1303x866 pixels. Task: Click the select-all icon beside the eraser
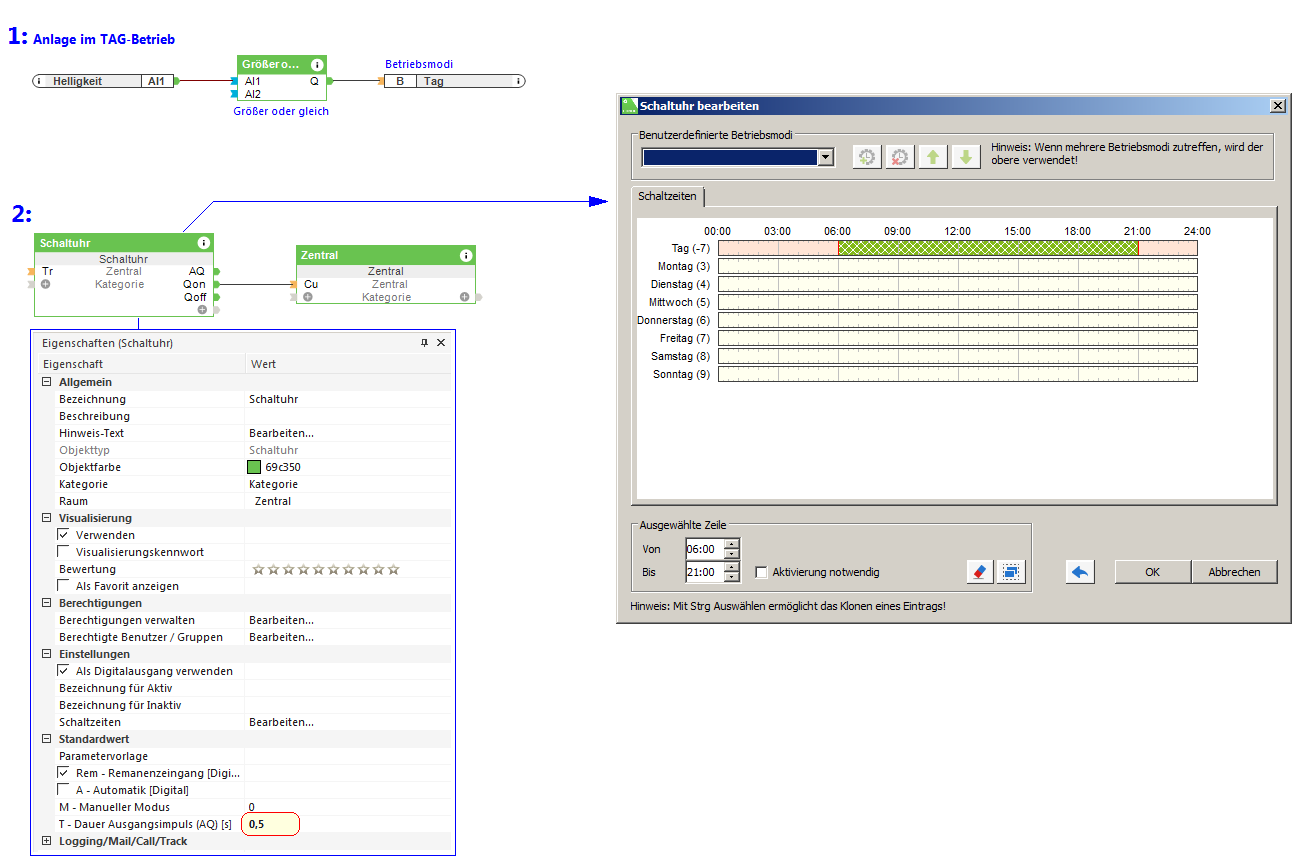tap(1011, 572)
